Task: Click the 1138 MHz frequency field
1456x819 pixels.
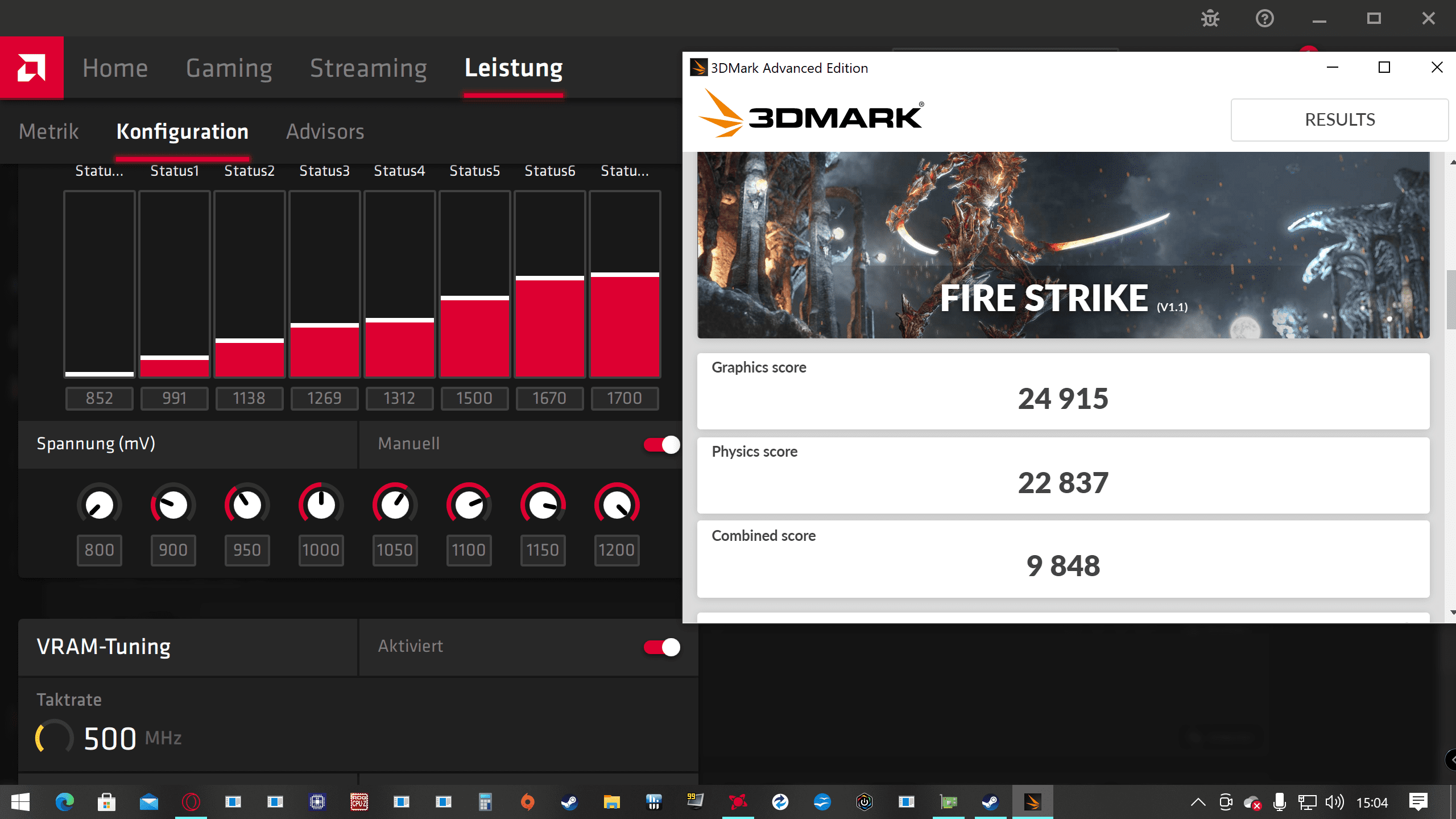Action: (x=250, y=398)
